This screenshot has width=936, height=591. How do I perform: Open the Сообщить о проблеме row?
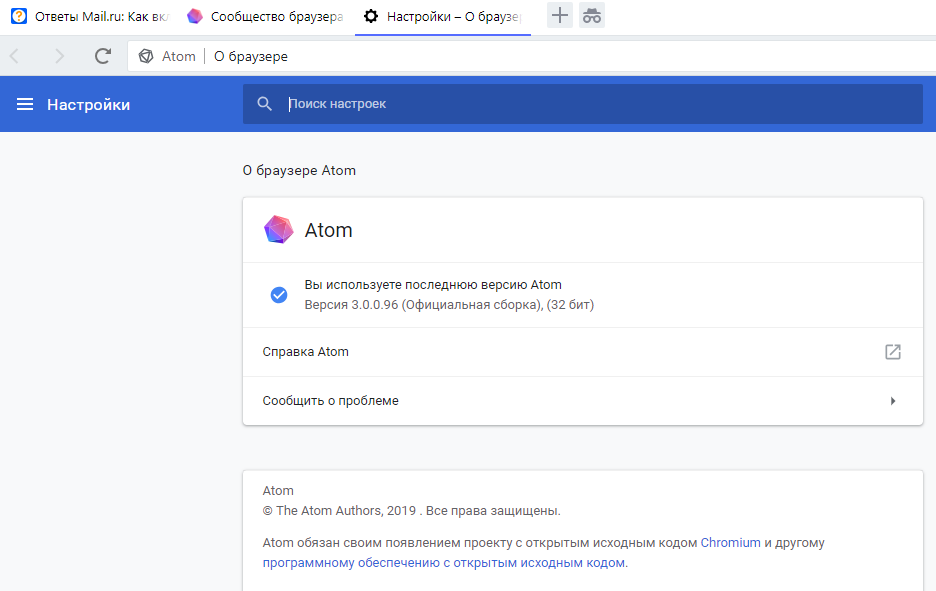[x=583, y=401]
